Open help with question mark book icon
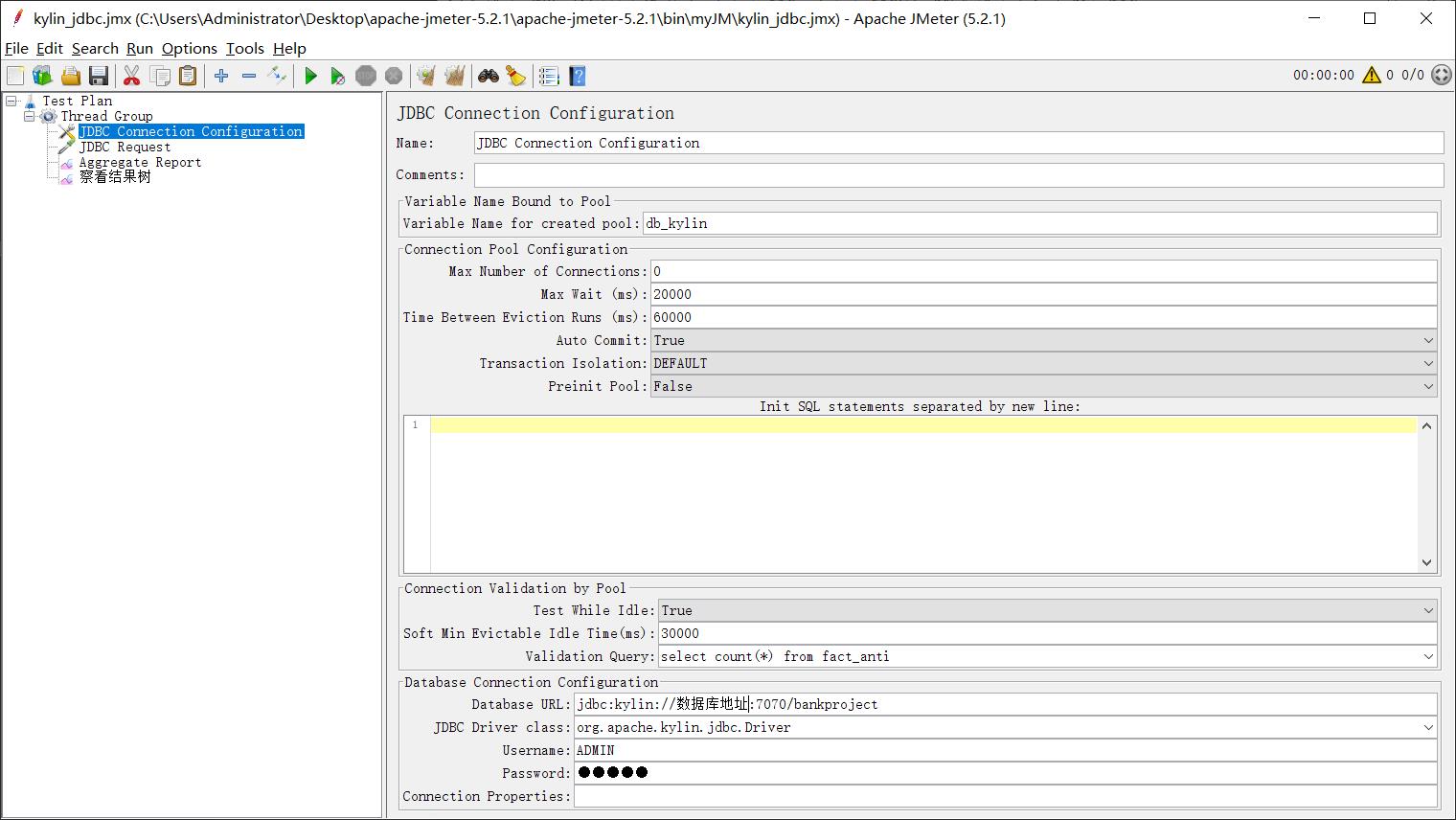Screen dimensions: 1456x820 coord(577,76)
